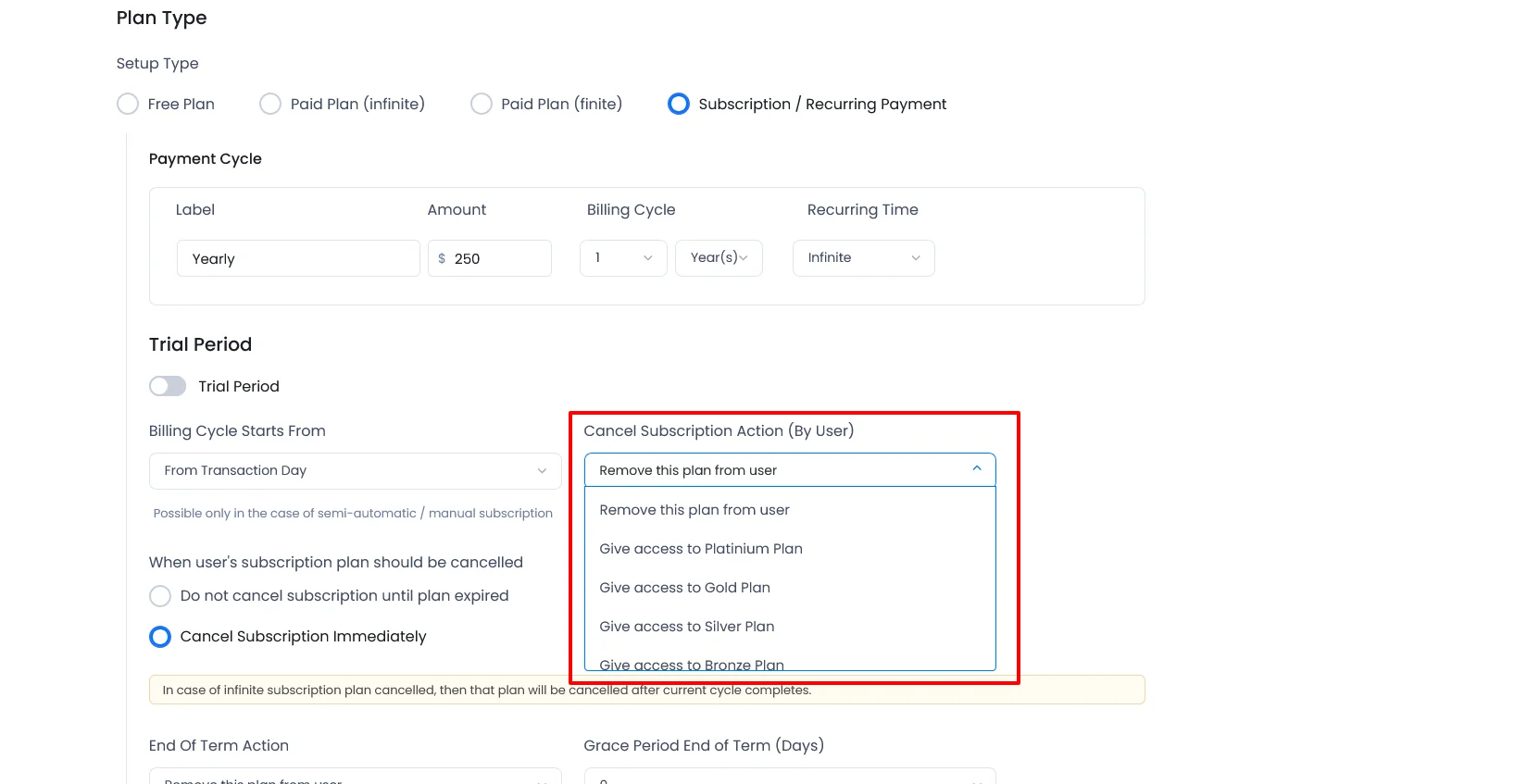Open the Year(s) billing unit dropdown
Viewport: 1539px width, 784px height.
coord(719,258)
